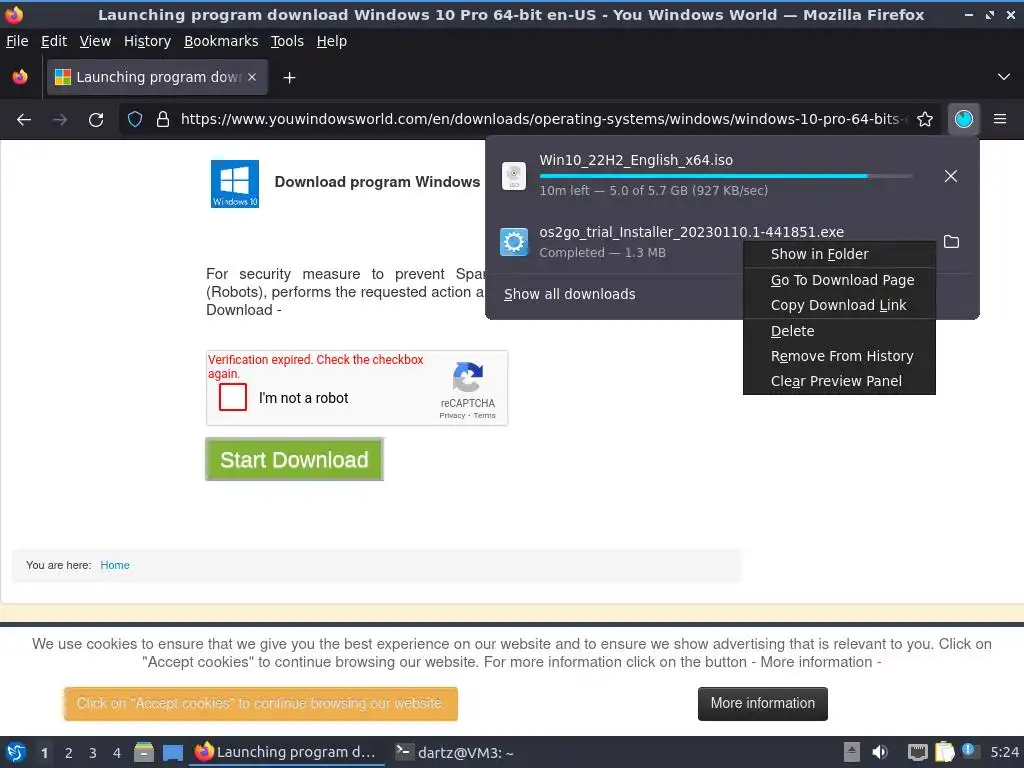Screen dimensions: 1024x768
Task: Click the taskbar show desktop icon
Action: (x=173, y=752)
